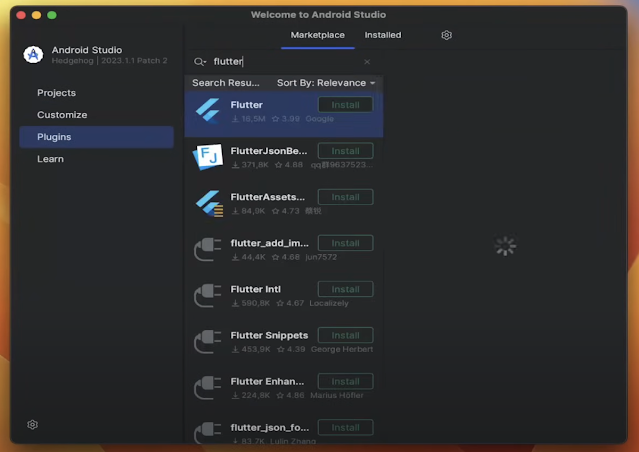Image resolution: width=639 pixels, height=452 pixels.
Task: Click the Flutter Intl plug icon
Action: point(208,295)
